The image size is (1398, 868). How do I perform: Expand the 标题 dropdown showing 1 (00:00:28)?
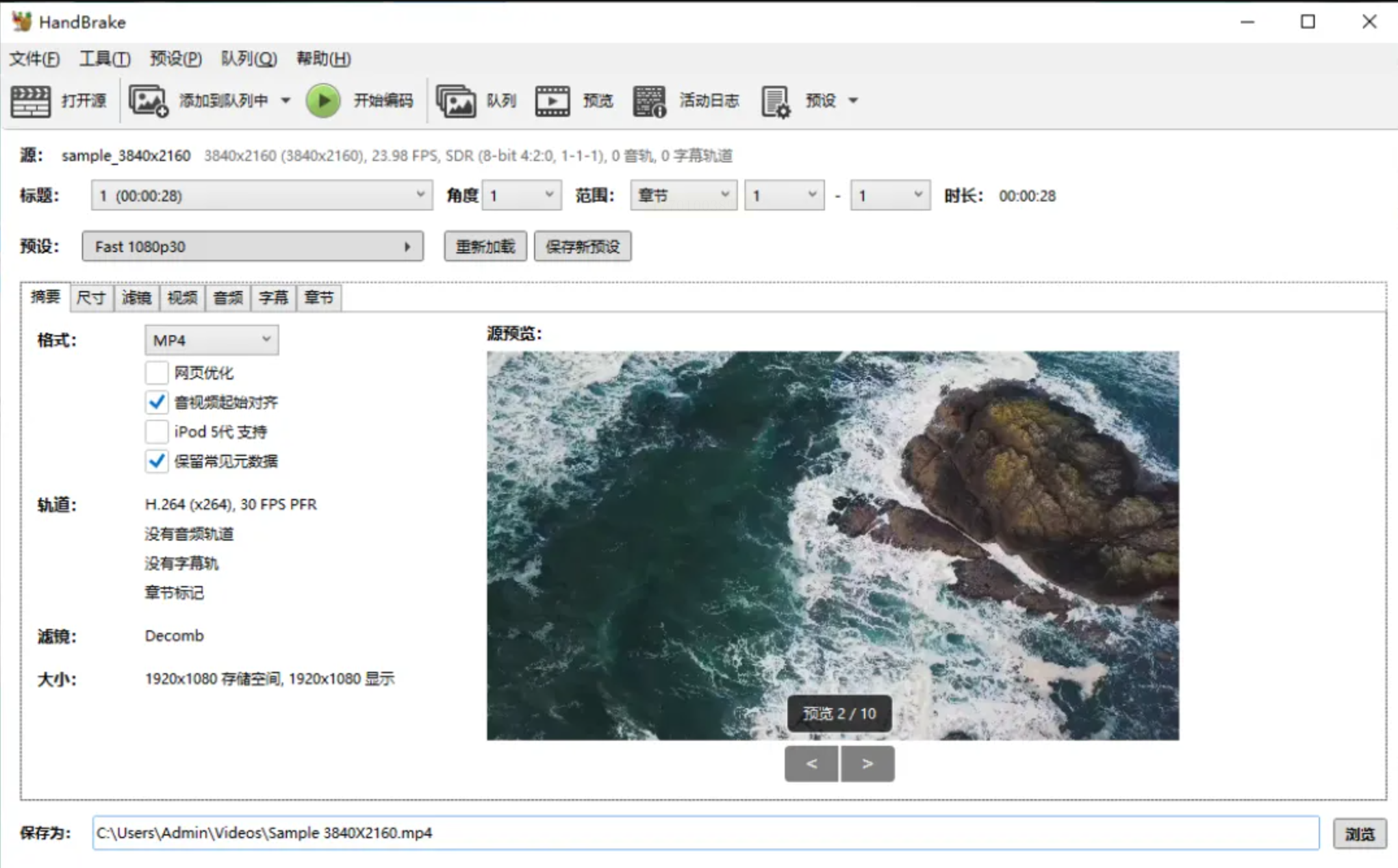tap(262, 195)
